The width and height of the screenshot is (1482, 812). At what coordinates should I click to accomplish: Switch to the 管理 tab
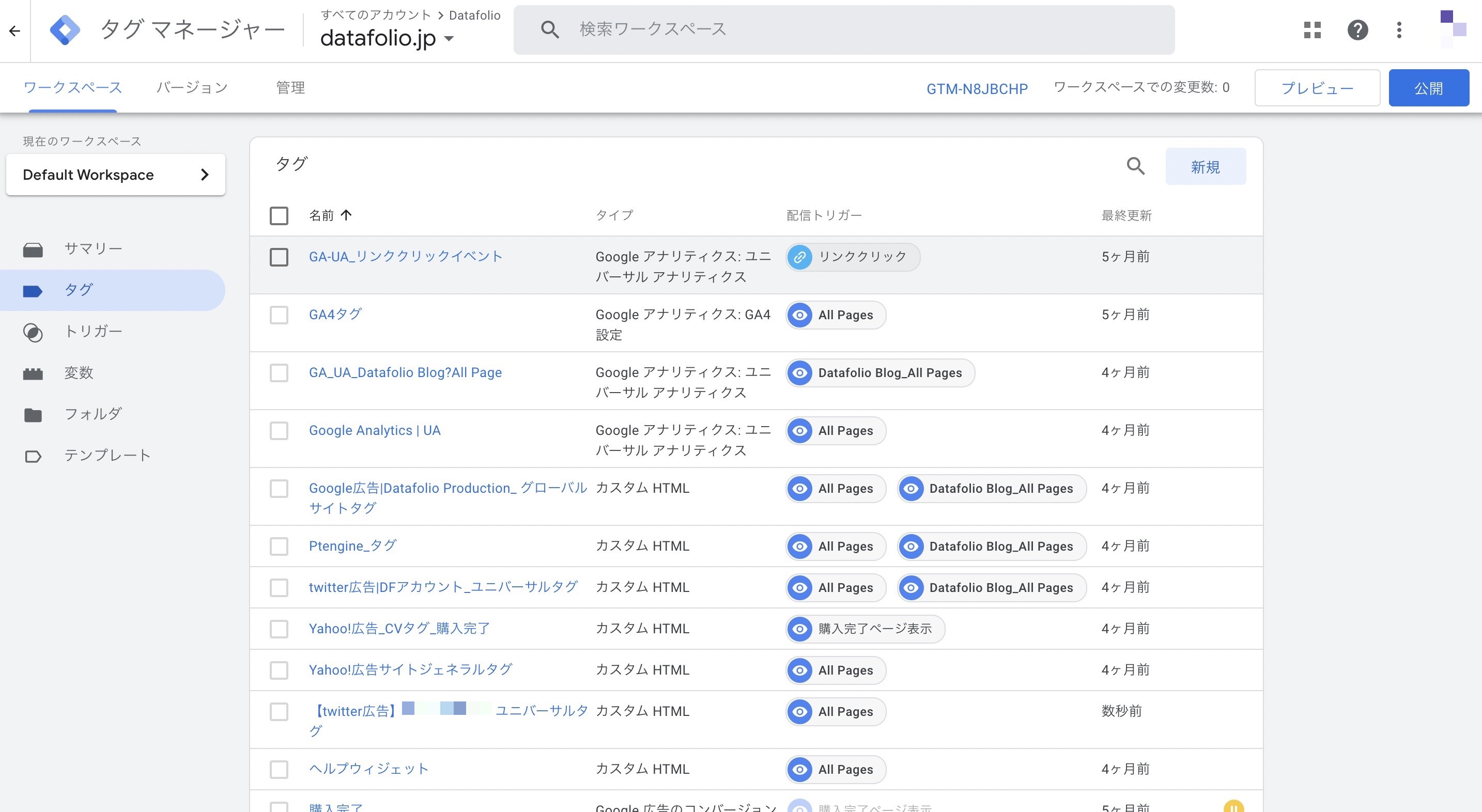pos(290,87)
